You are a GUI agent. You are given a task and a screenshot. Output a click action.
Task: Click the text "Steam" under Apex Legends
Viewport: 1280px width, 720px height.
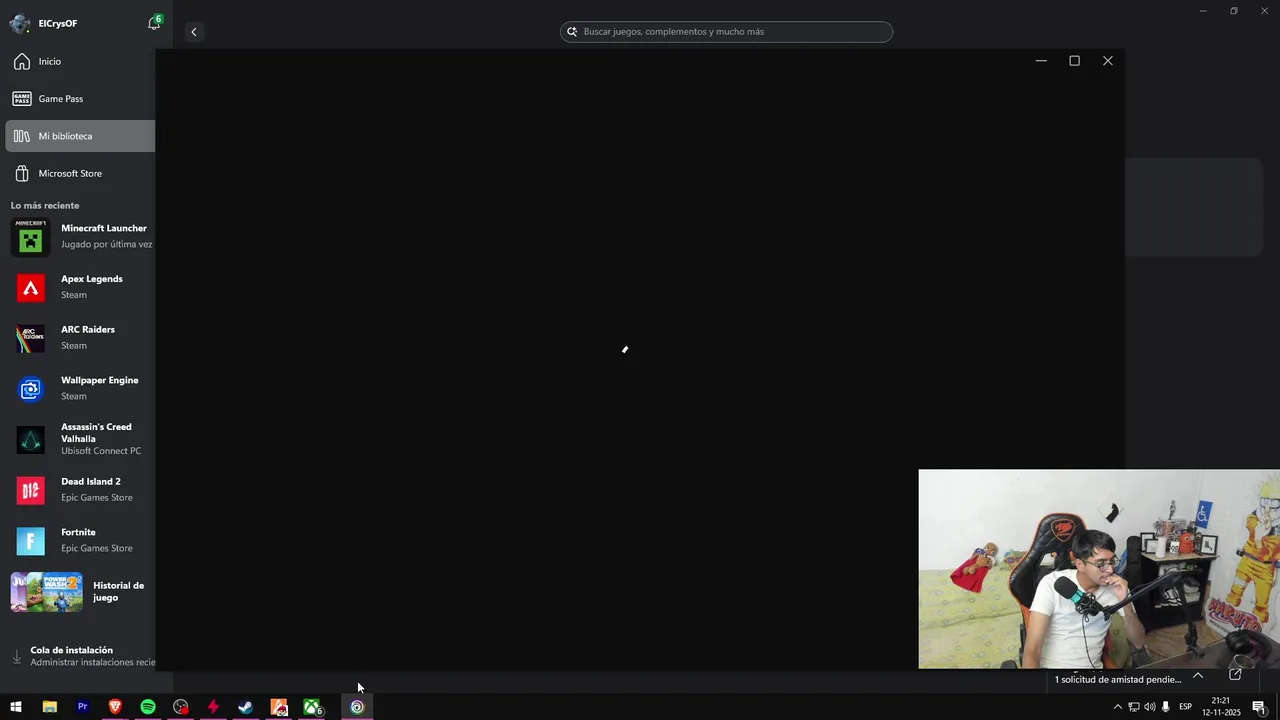[x=74, y=295]
